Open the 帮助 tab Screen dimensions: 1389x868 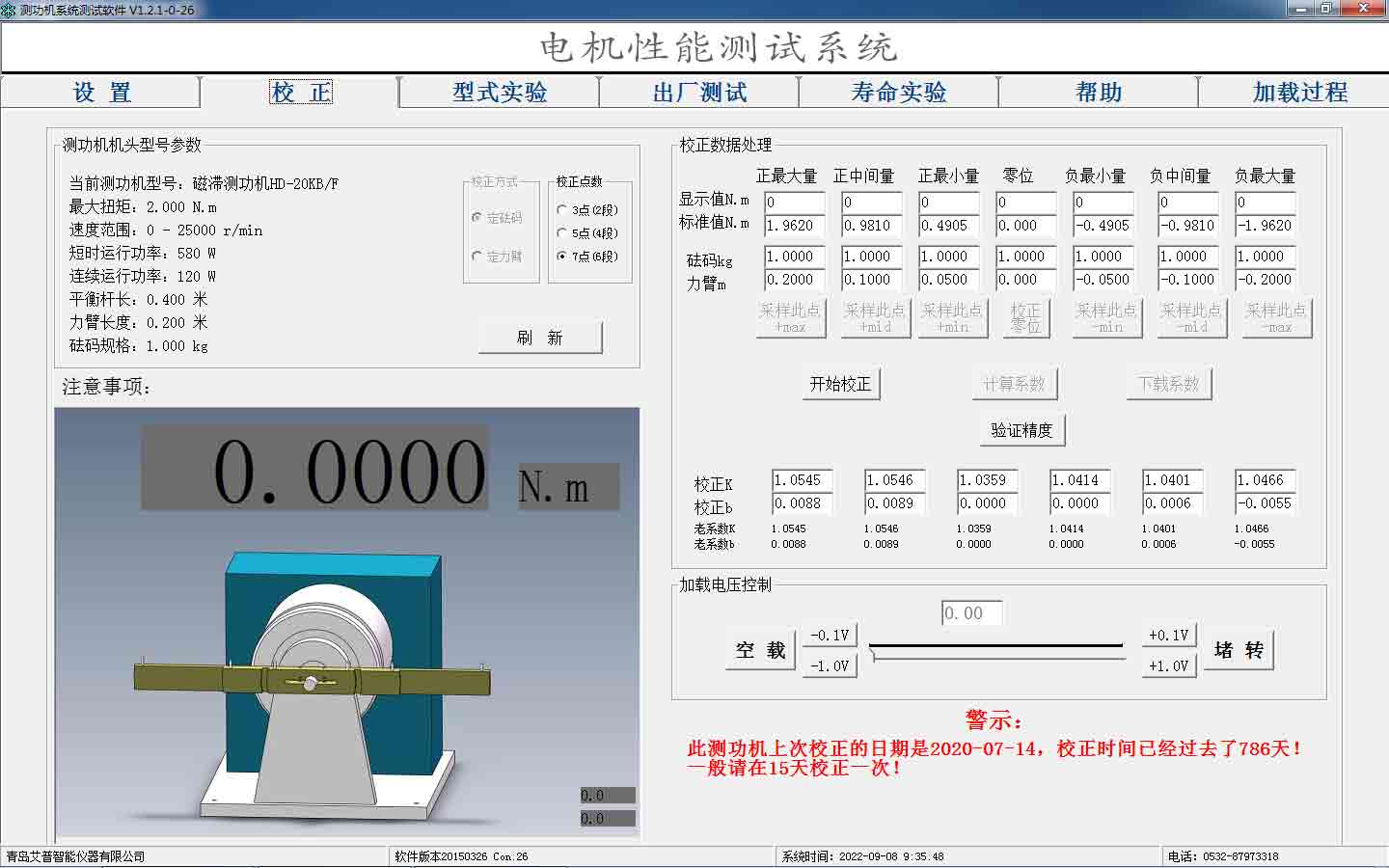(1097, 92)
